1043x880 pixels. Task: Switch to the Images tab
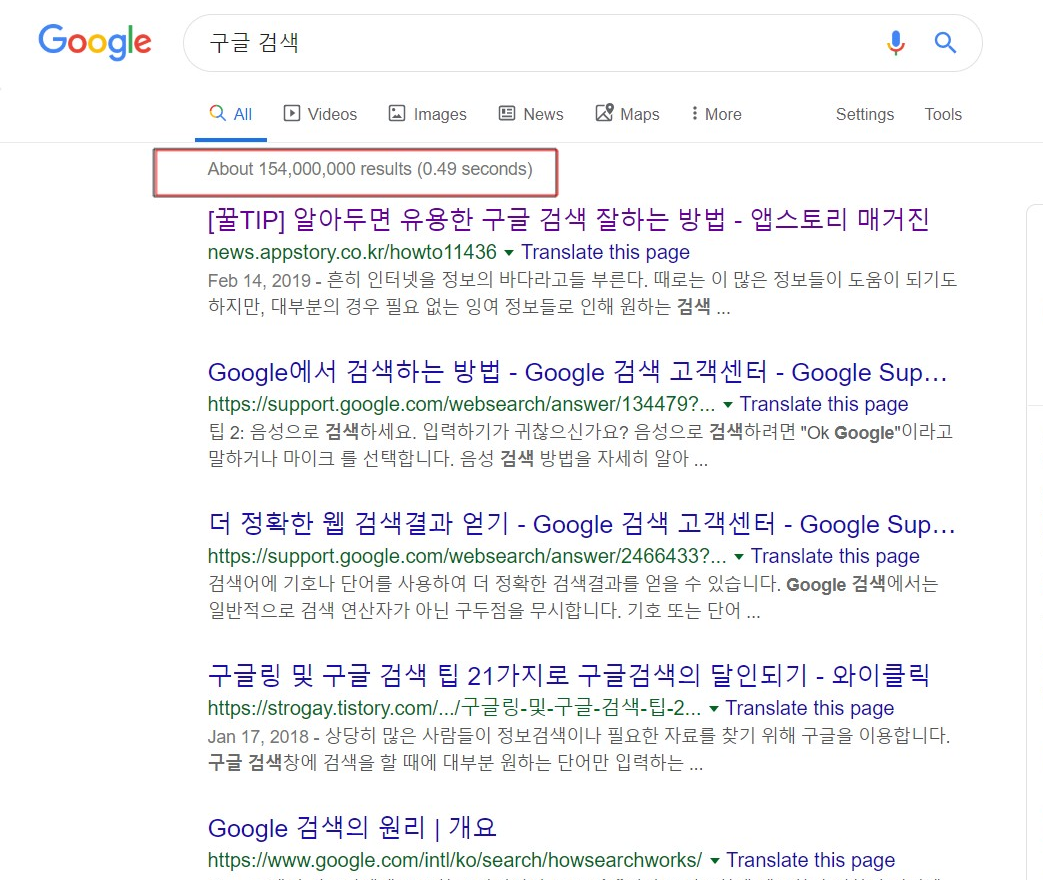(x=428, y=114)
